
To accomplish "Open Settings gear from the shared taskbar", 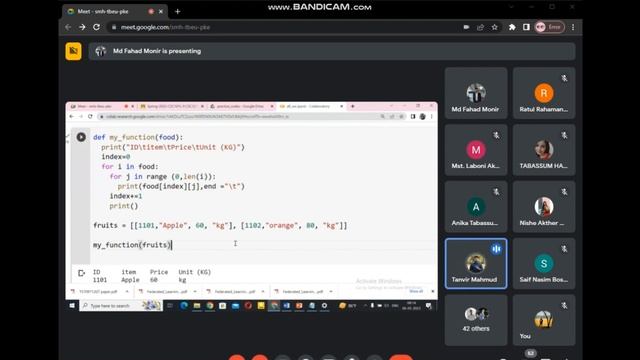I will pos(324,305).
